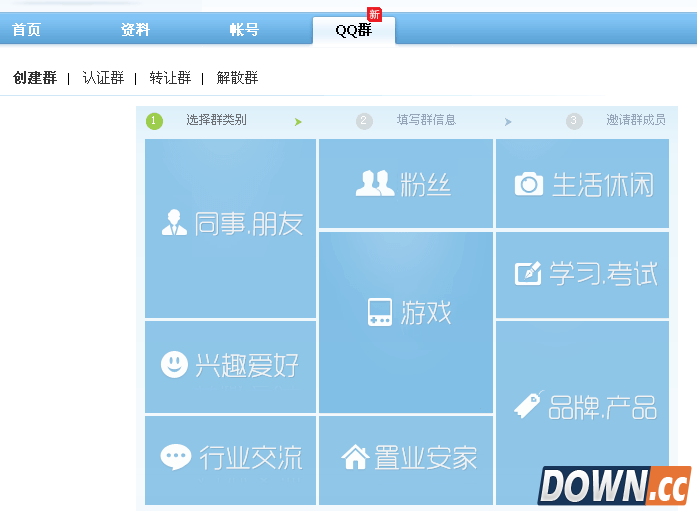Open the 转让群 link

pyautogui.click(x=170, y=78)
